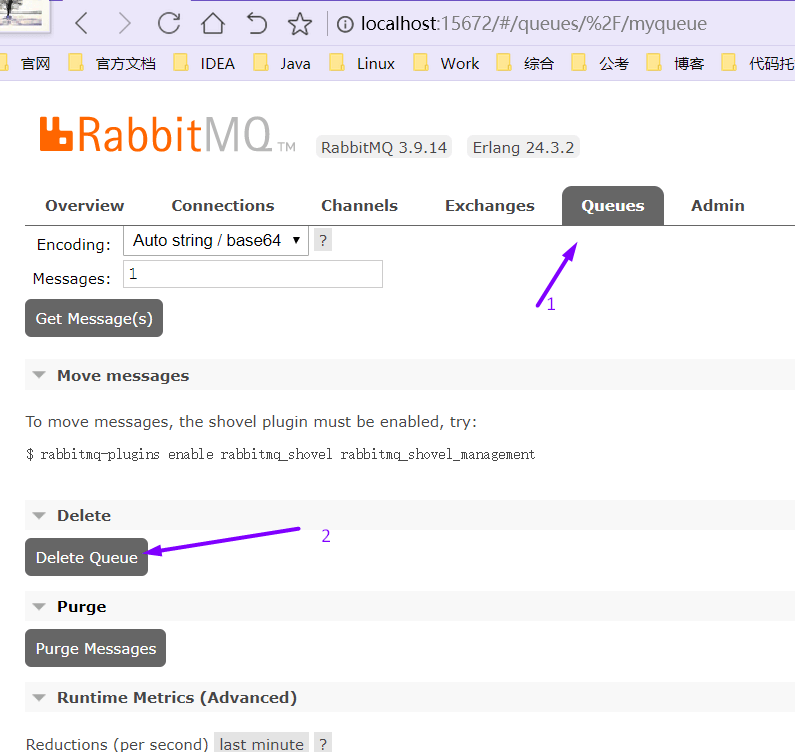Reload the page with the refresh icon
The width and height of the screenshot is (795, 752).
pos(169,23)
